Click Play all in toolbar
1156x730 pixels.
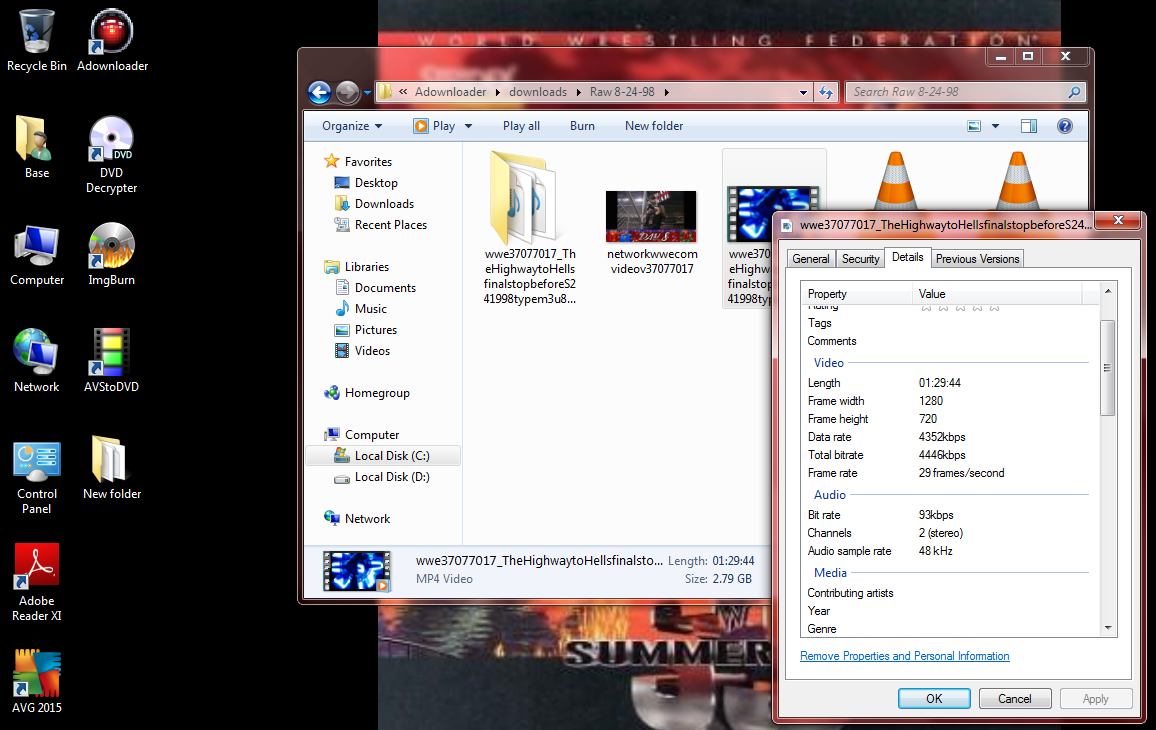[521, 126]
